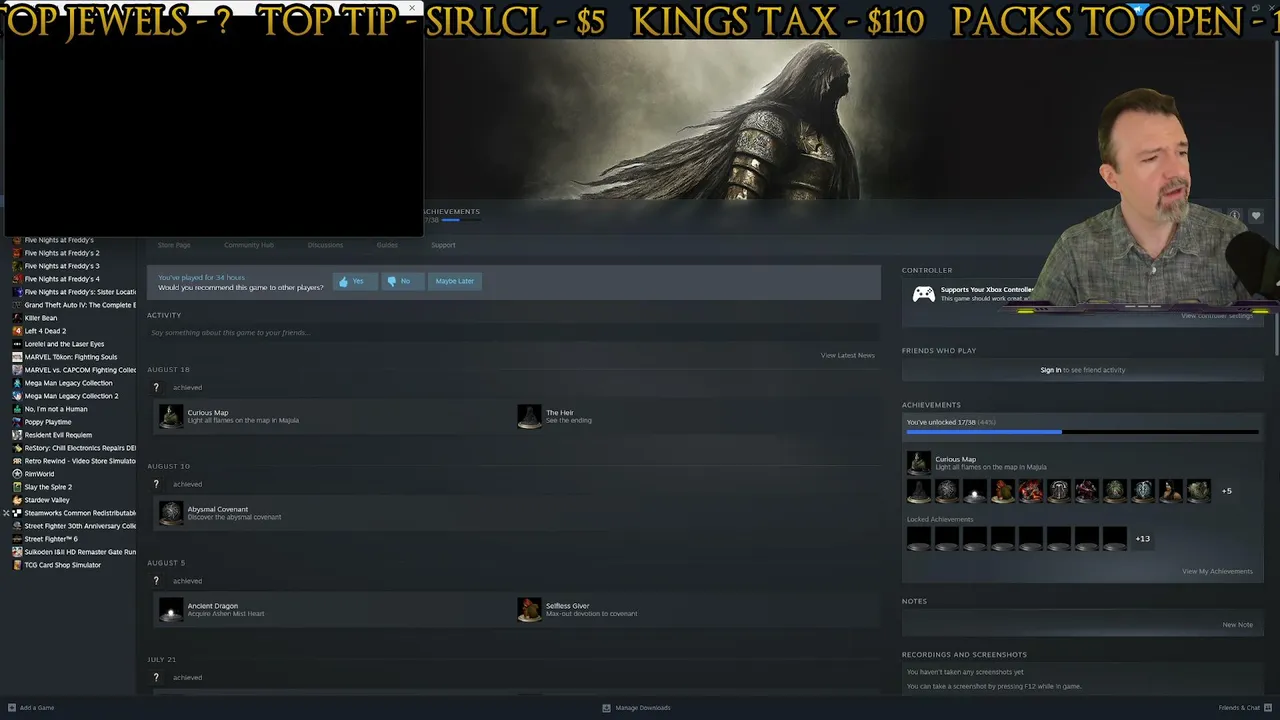Open ReStory: Chill Electronics Repairs entry
The height and width of the screenshot is (720, 1280).
73,448
